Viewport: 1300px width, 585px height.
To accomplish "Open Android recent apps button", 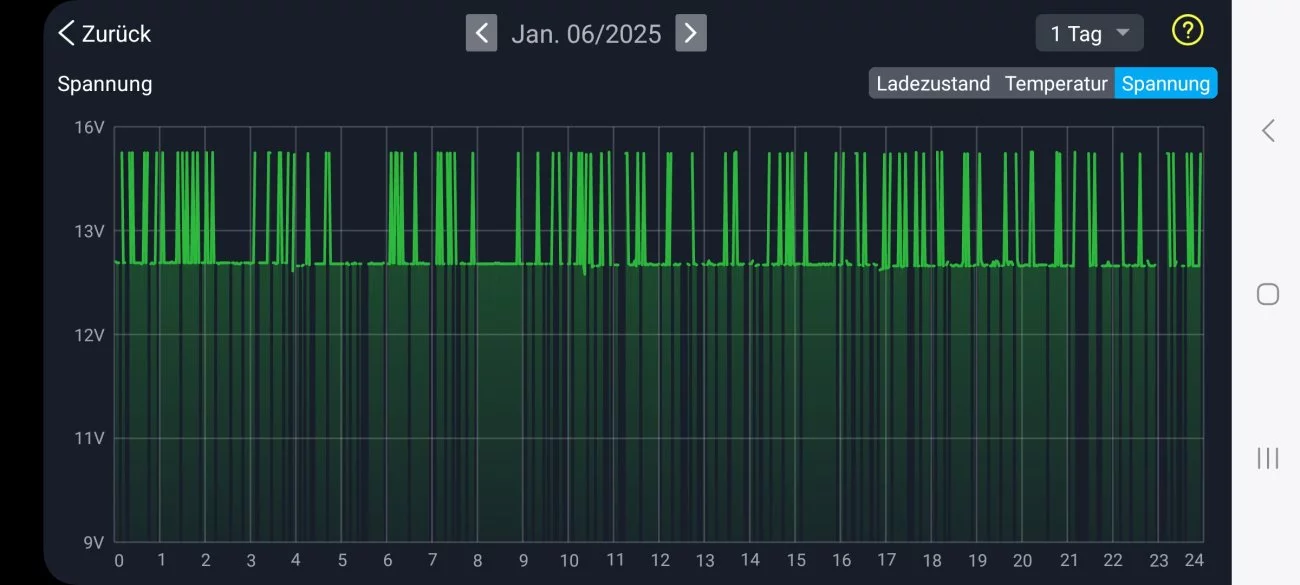I will 1268,458.
